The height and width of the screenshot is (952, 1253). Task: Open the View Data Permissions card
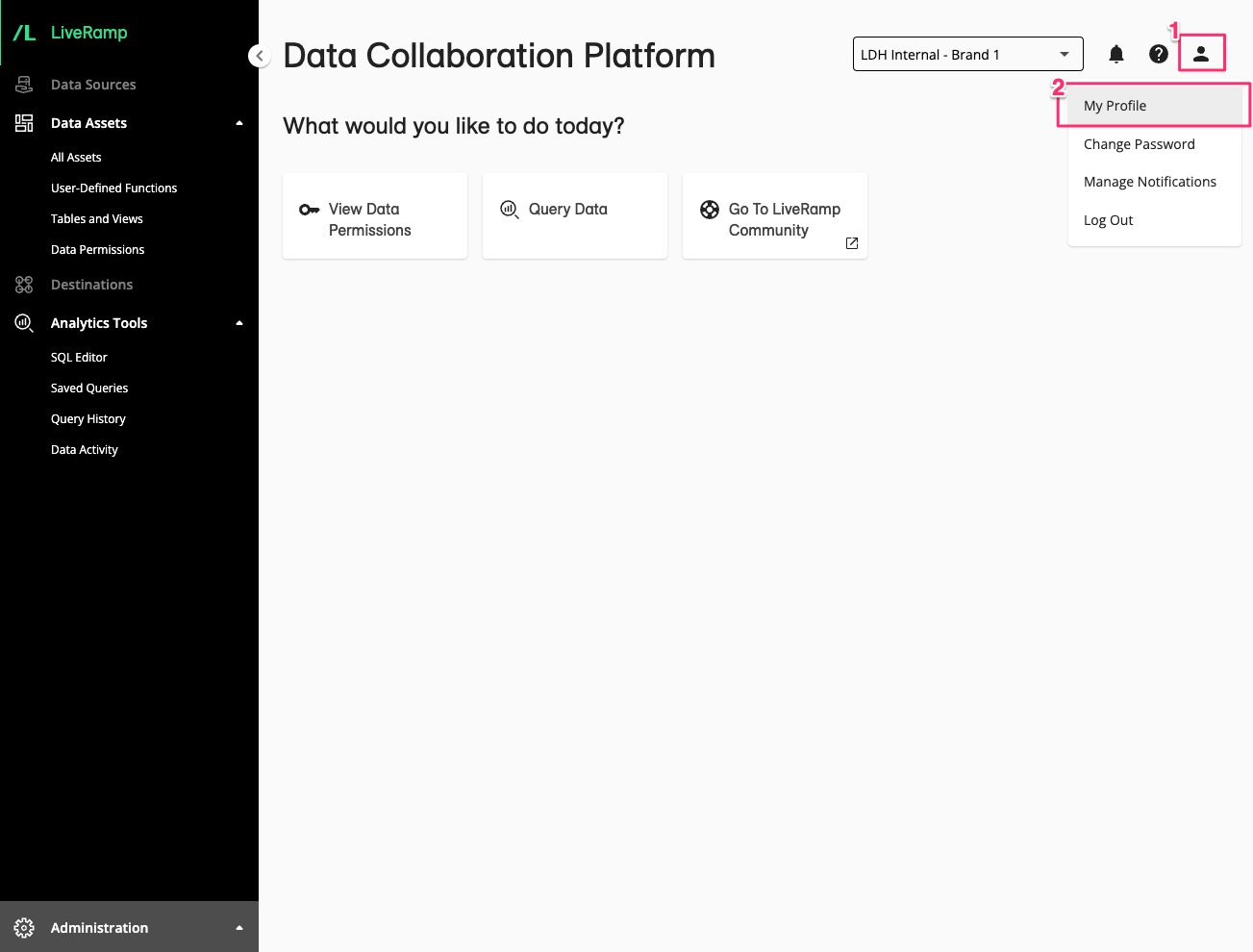(375, 216)
